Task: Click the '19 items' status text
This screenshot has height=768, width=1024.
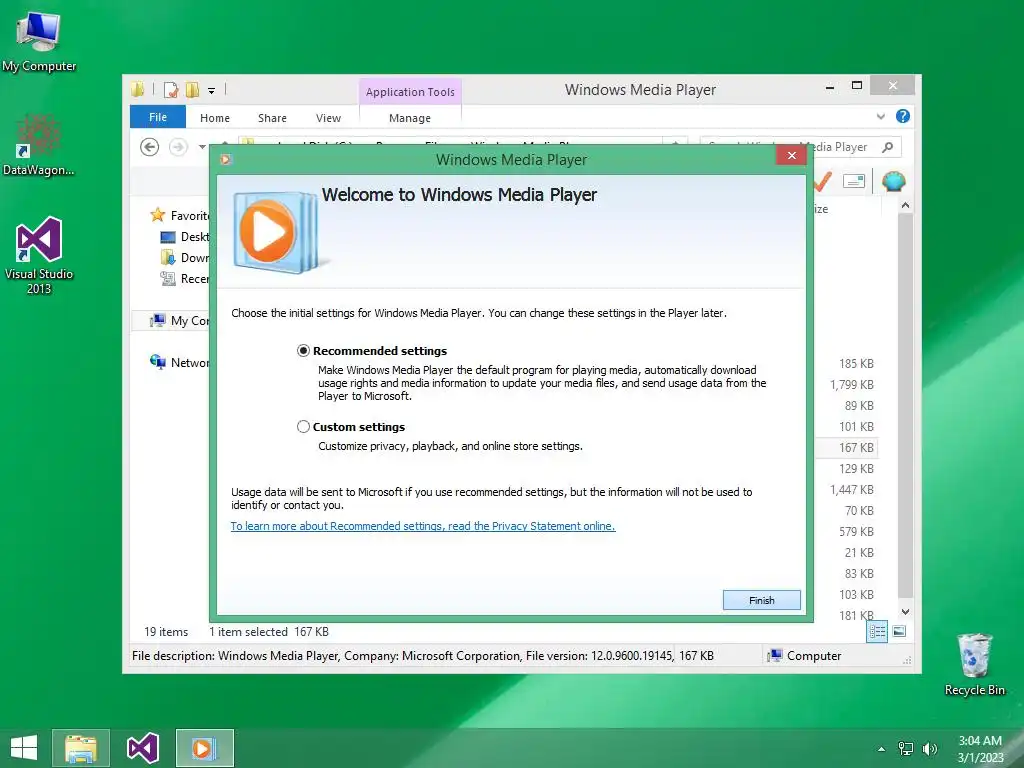Action: 166,632
